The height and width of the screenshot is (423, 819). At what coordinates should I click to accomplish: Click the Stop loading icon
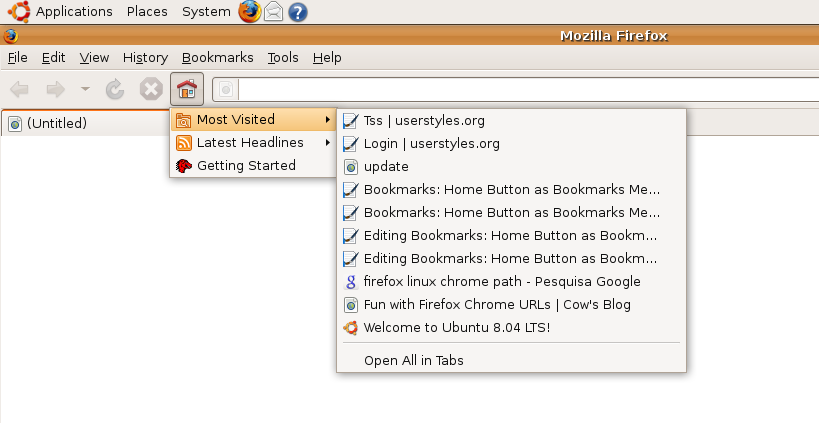tap(151, 89)
